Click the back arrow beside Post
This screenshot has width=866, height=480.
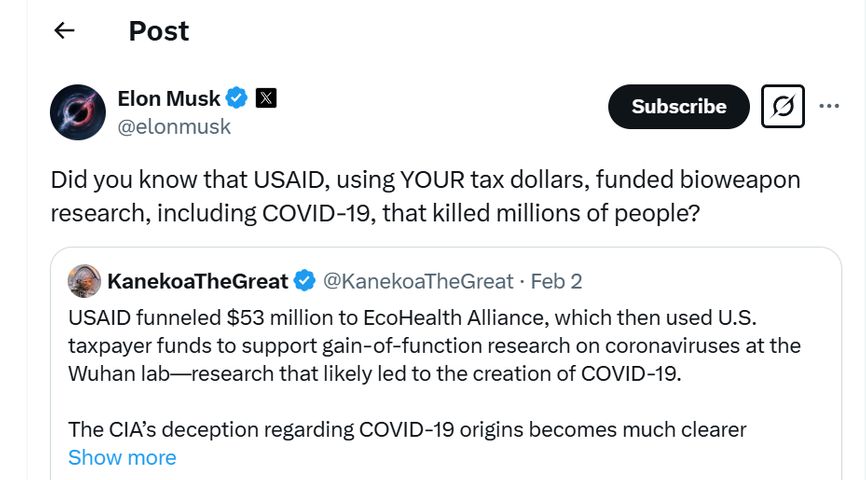tap(64, 31)
